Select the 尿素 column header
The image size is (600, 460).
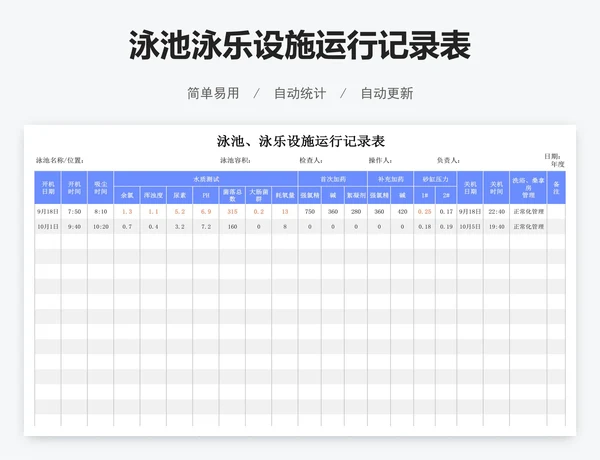(180, 195)
